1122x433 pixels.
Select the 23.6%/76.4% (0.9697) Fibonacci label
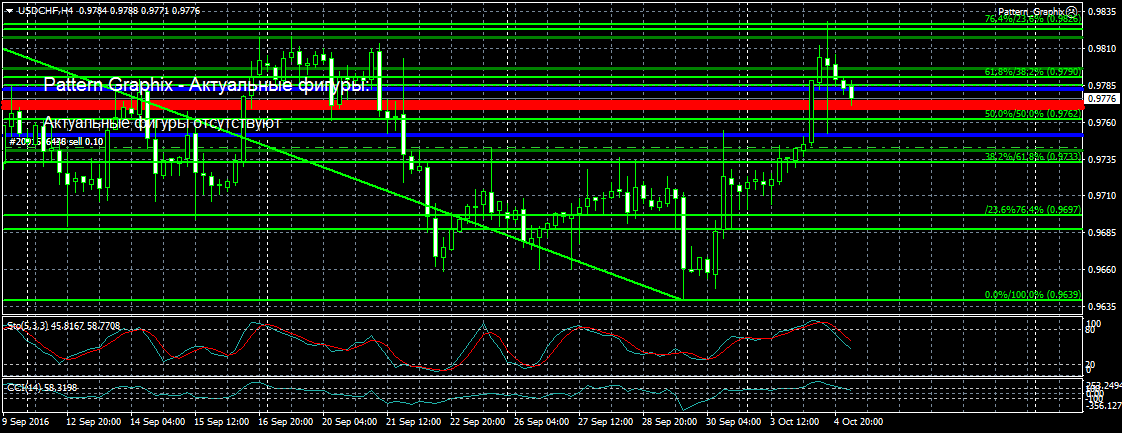point(1033,209)
